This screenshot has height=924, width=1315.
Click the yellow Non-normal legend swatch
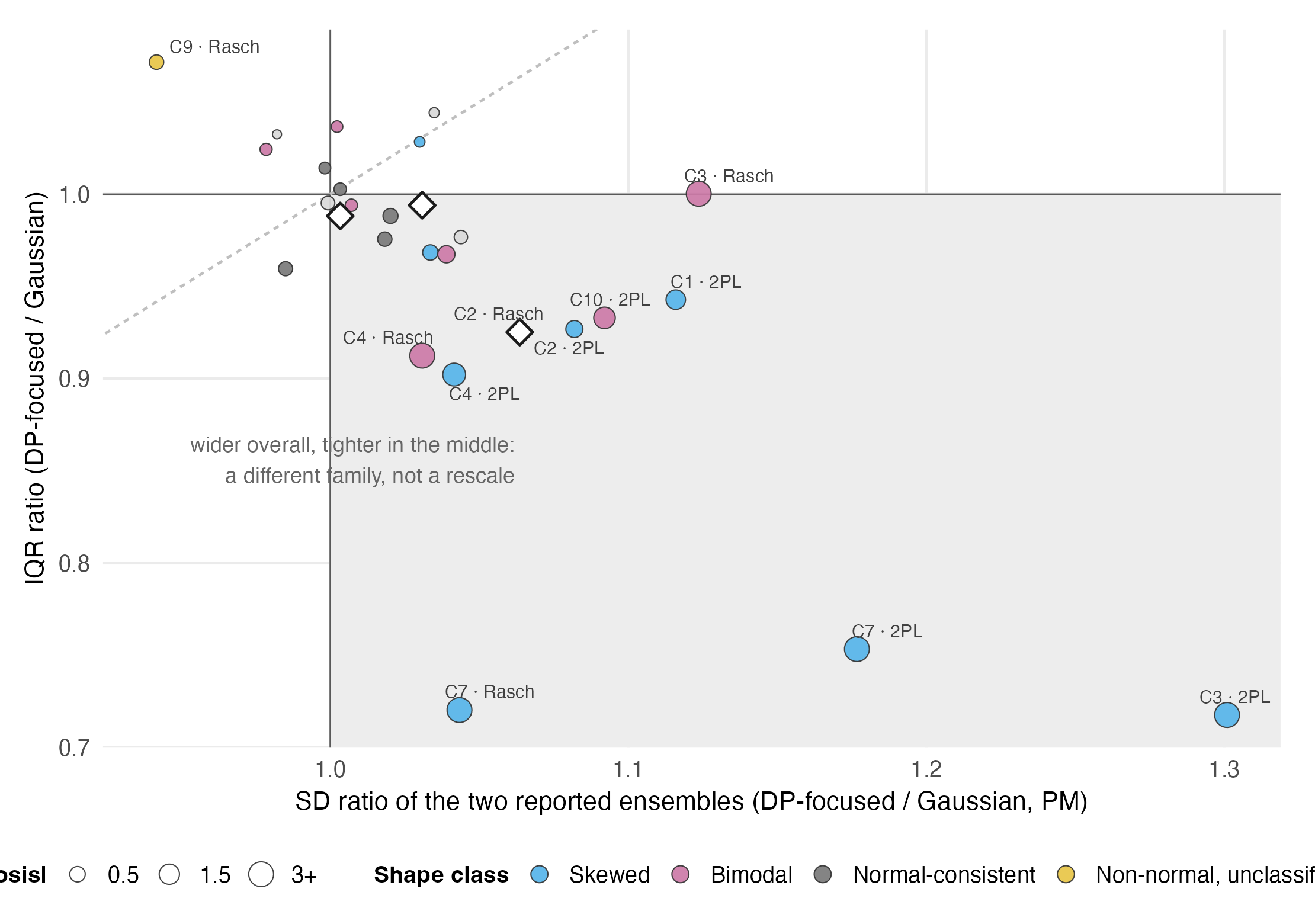tap(1066, 874)
